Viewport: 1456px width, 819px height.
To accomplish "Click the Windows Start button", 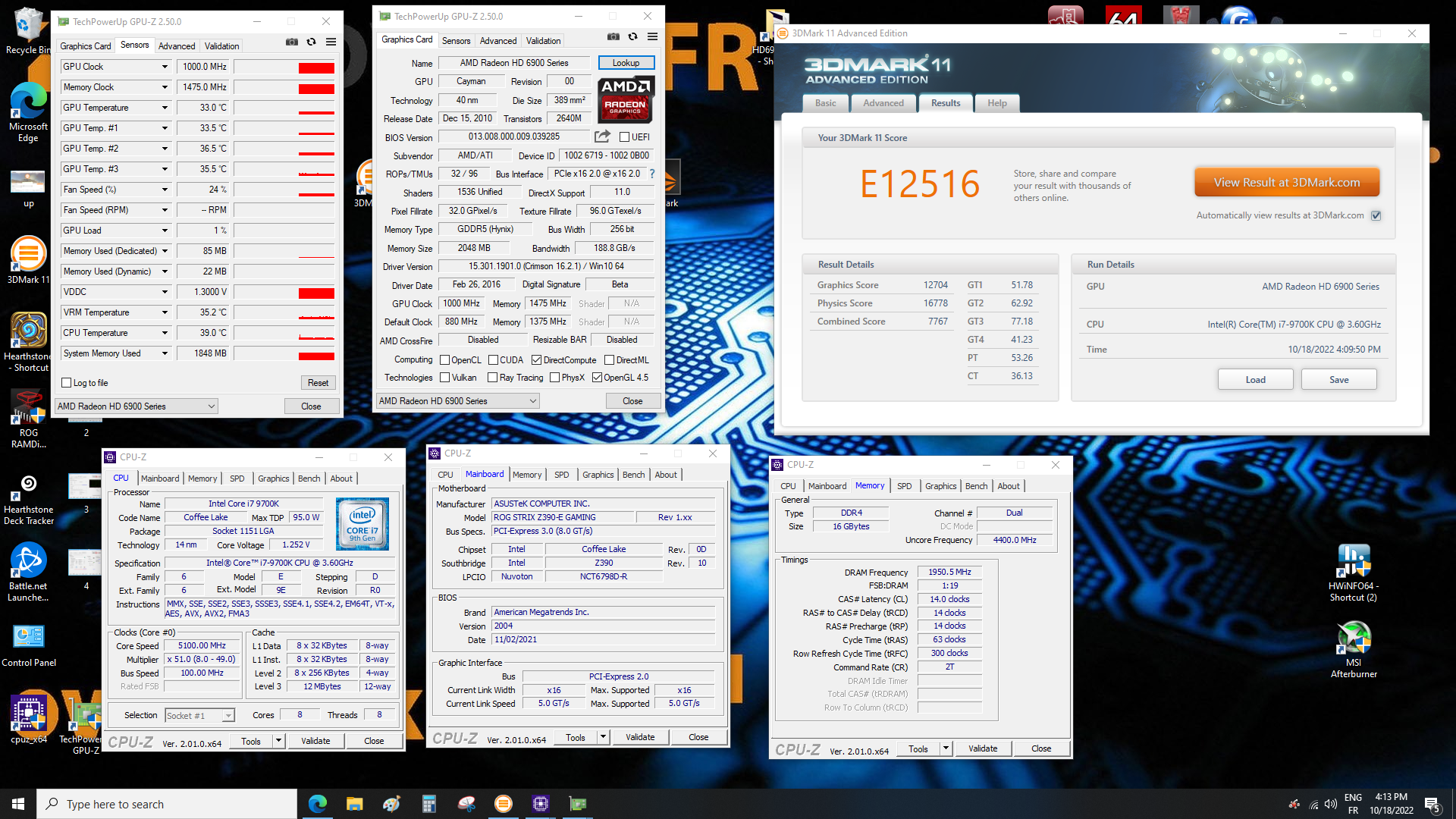I will click(x=18, y=804).
